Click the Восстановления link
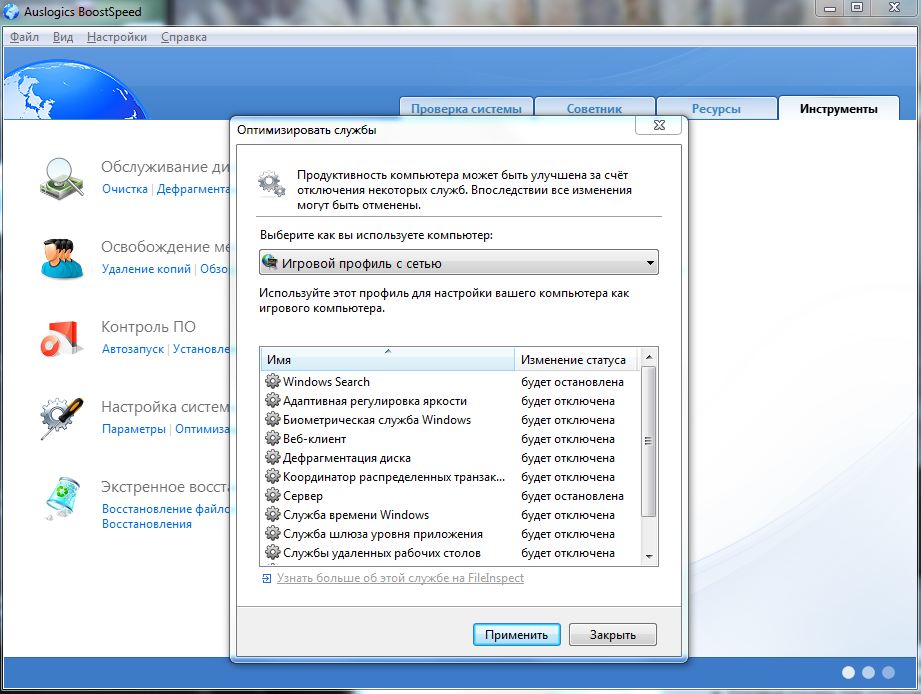Viewport: 921px width, 694px height. 147,524
